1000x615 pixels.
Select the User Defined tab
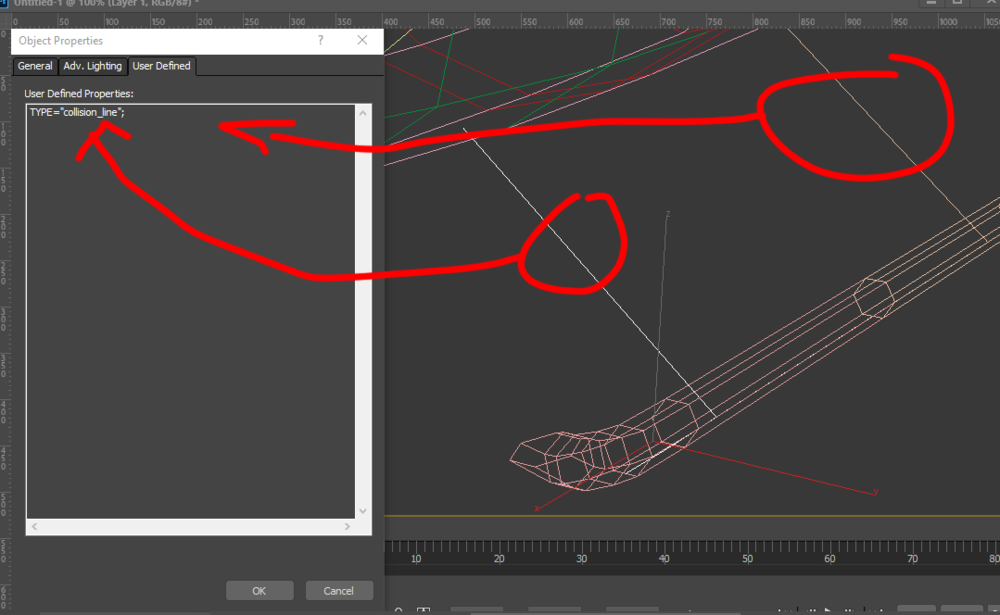click(x=161, y=66)
